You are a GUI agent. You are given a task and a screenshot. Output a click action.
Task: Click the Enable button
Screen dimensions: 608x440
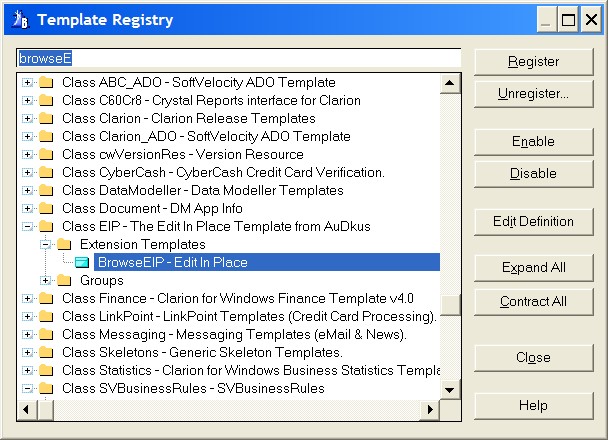[x=534, y=141]
